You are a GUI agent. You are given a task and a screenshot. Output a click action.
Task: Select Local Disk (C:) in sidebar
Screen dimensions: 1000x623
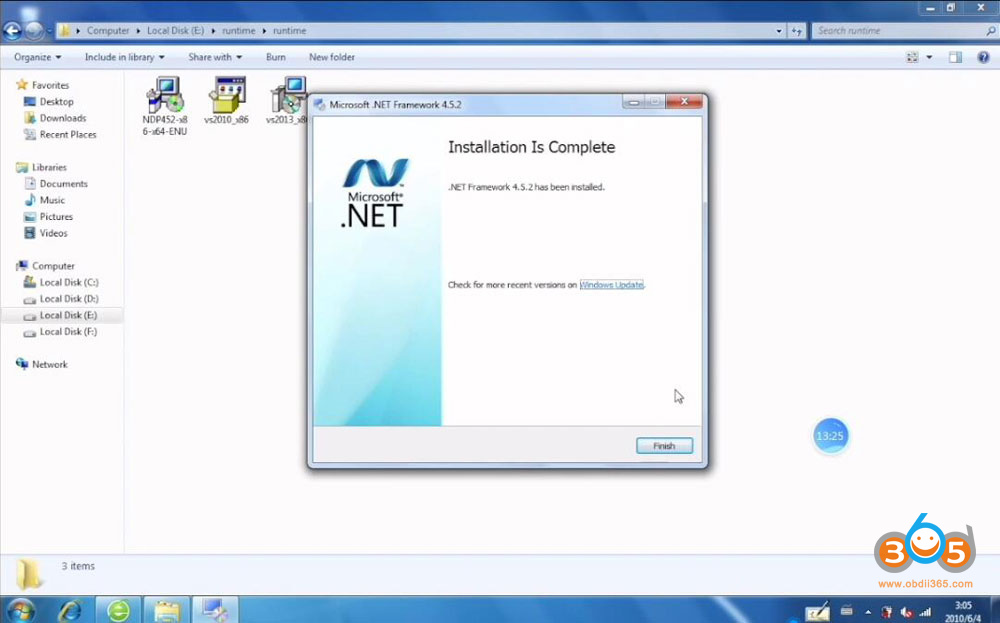pyautogui.click(x=68, y=282)
